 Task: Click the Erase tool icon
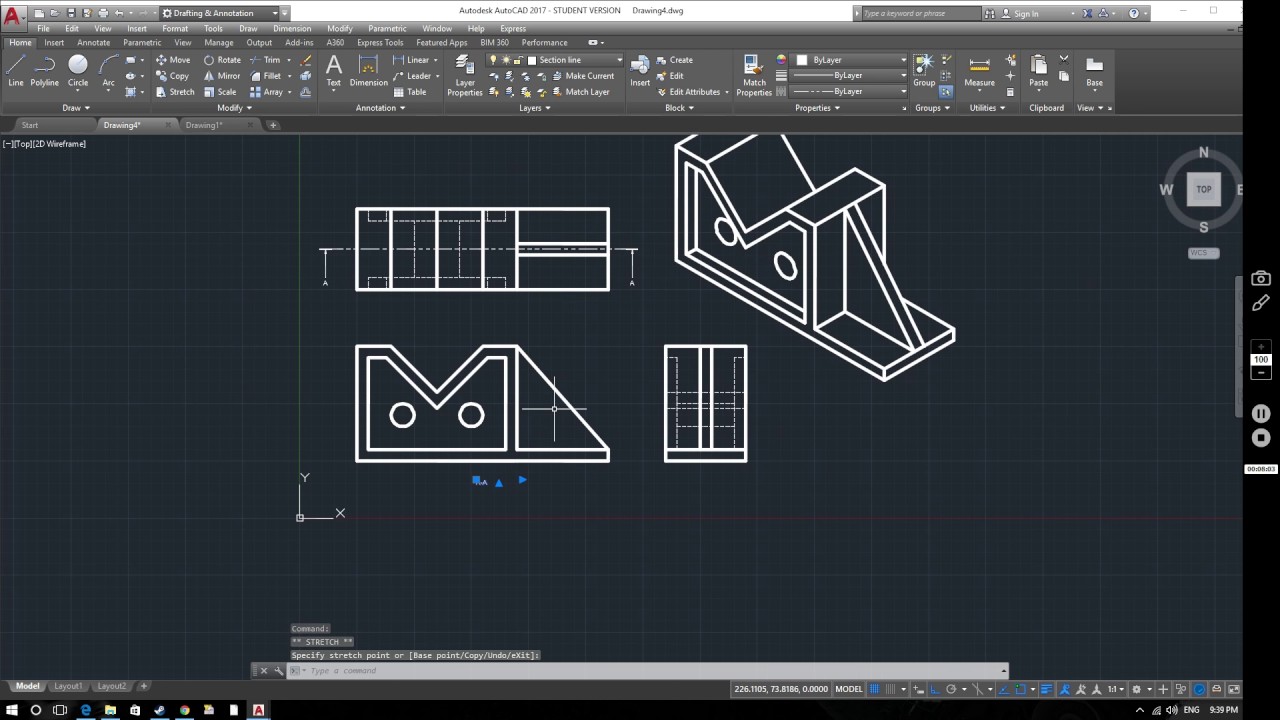point(306,60)
